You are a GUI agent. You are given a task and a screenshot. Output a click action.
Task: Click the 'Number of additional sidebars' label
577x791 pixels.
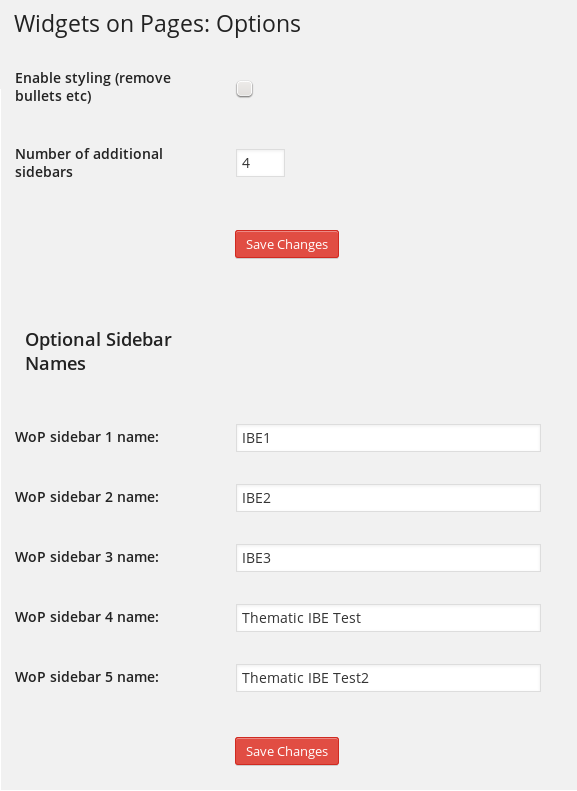click(89, 163)
